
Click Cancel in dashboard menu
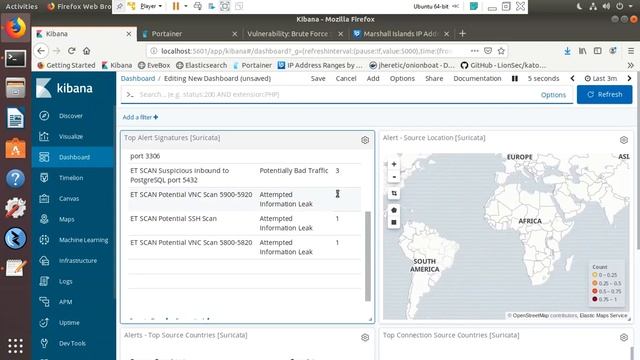click(x=346, y=78)
